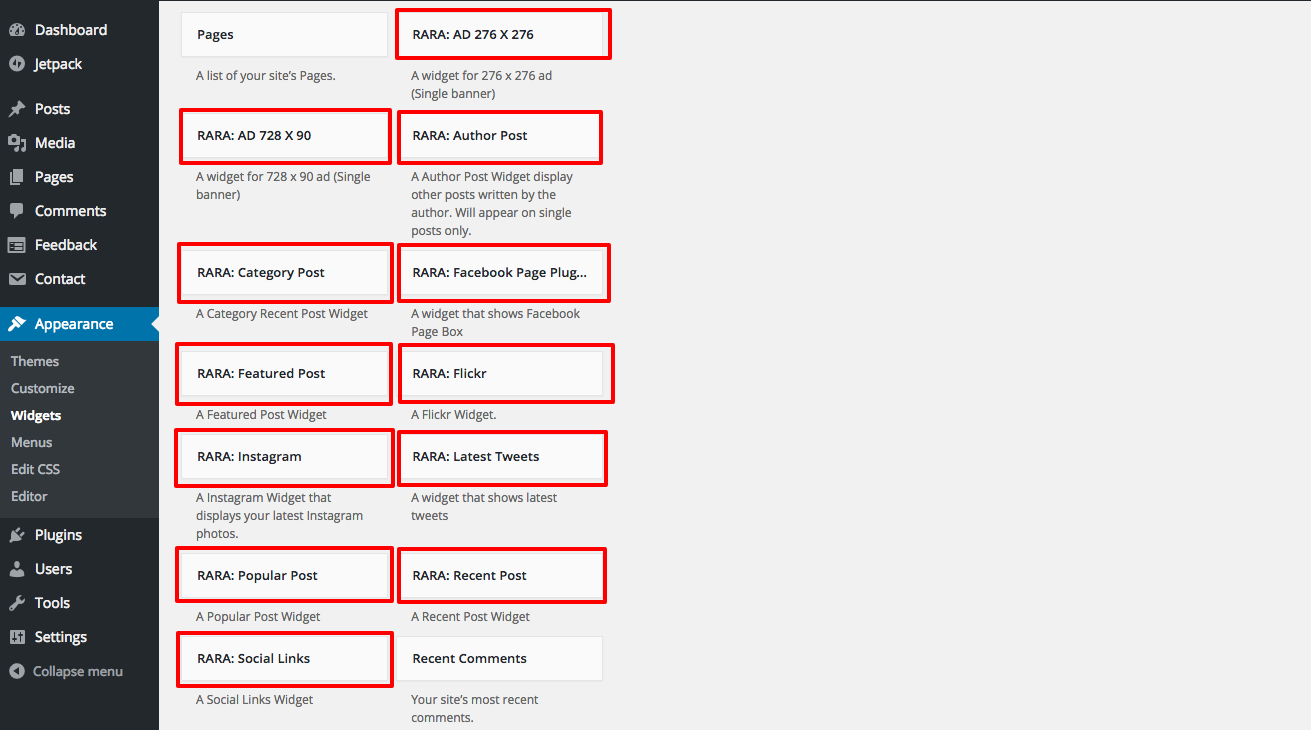This screenshot has width=1311, height=730.
Task: Expand the RARA: Social Links widget
Action: [284, 659]
